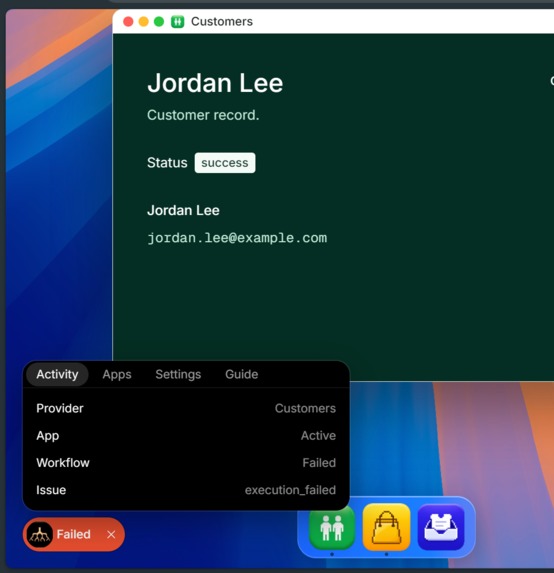Click the Active app value

click(318, 436)
